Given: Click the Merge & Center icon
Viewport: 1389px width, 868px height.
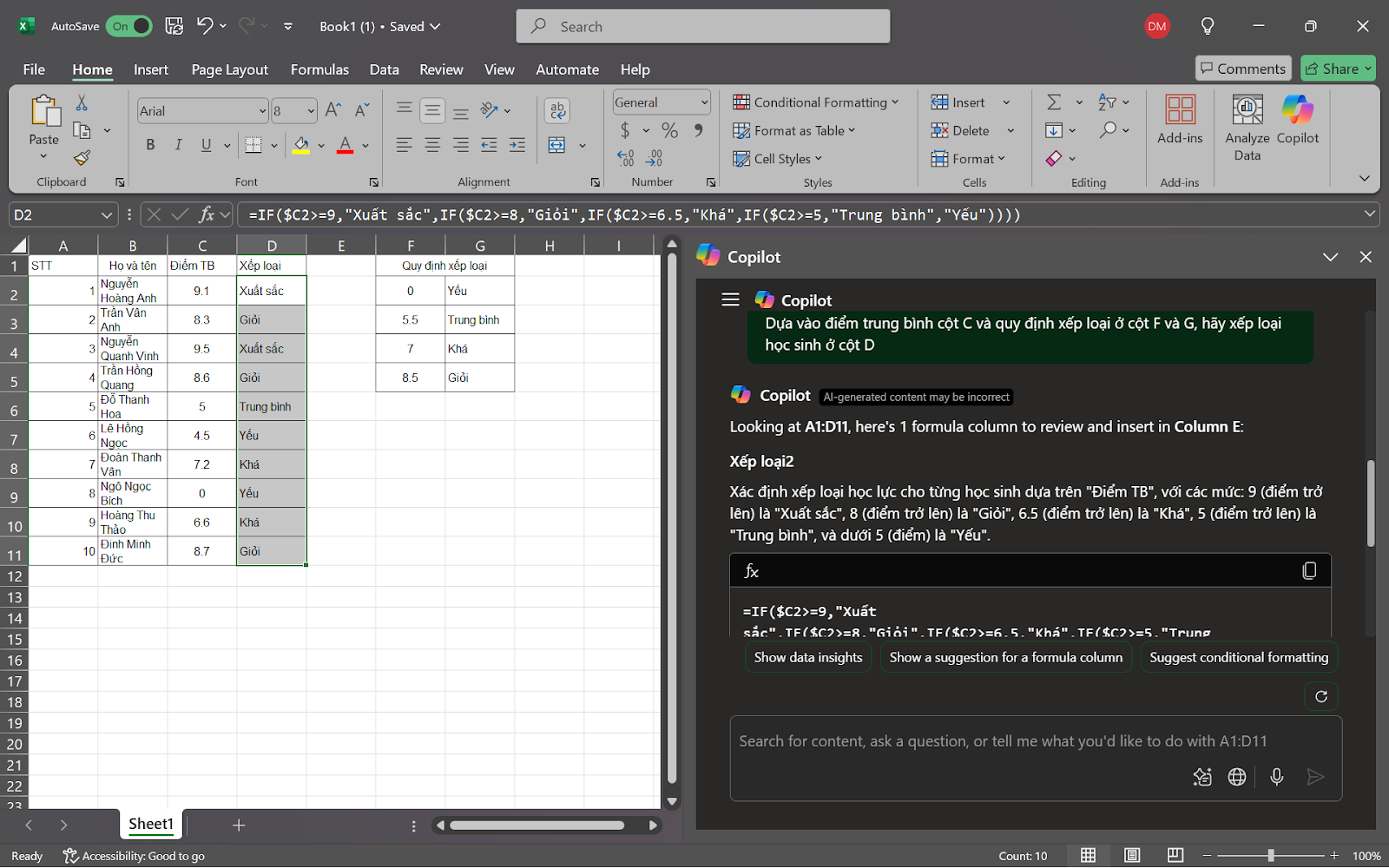Looking at the screenshot, I should pyautogui.click(x=557, y=145).
